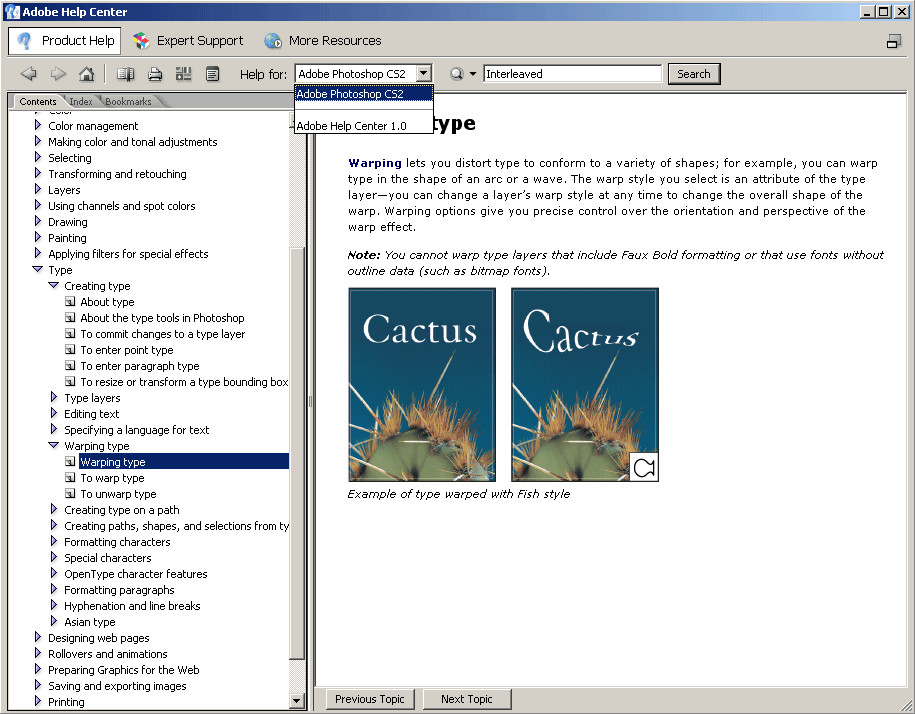Select Using channels and spot colors

coord(121,206)
